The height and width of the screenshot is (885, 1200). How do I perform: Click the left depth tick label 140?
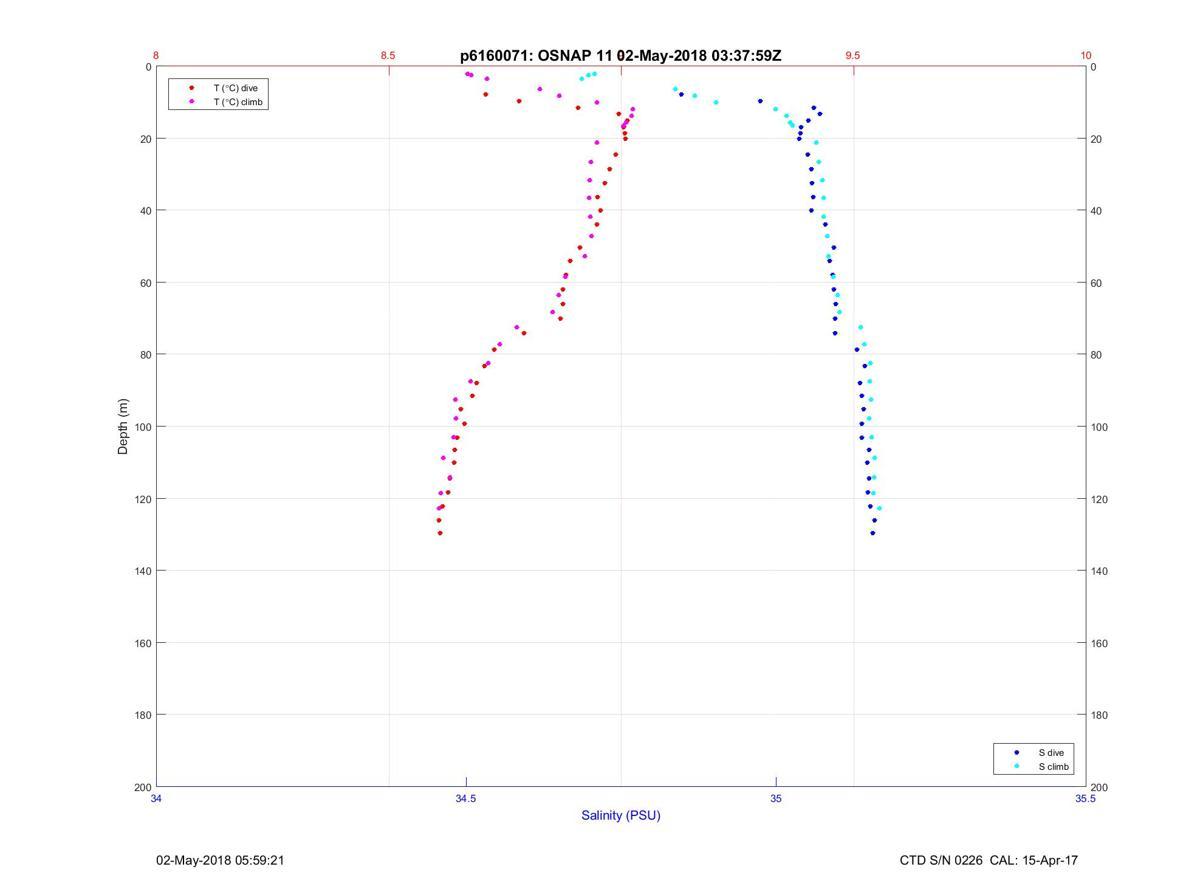tap(143, 571)
